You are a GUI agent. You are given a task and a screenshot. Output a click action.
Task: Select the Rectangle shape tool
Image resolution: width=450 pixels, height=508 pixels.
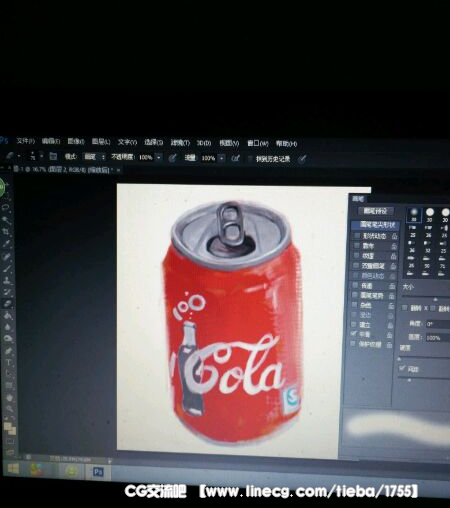click(x=9, y=386)
